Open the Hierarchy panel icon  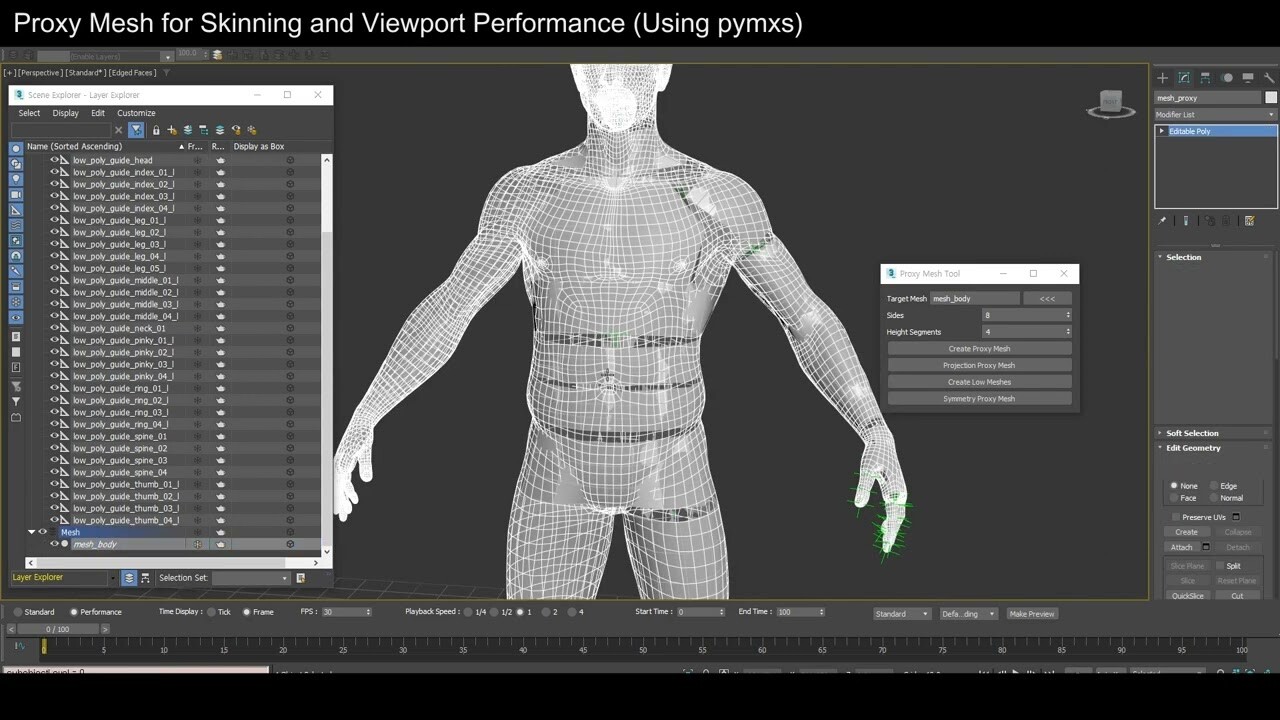pyautogui.click(x=1205, y=78)
